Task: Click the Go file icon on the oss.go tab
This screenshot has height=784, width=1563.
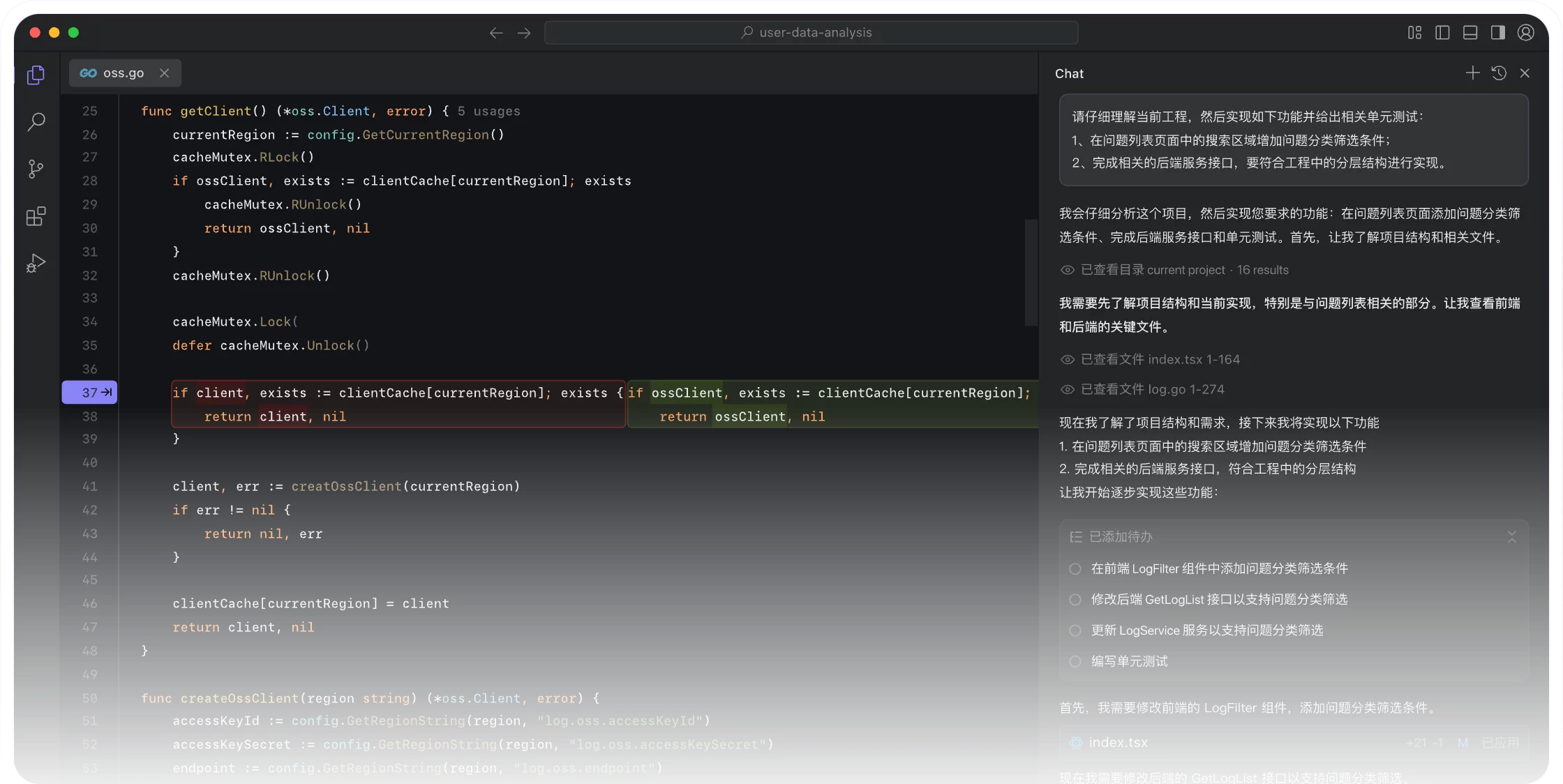Action: point(88,73)
